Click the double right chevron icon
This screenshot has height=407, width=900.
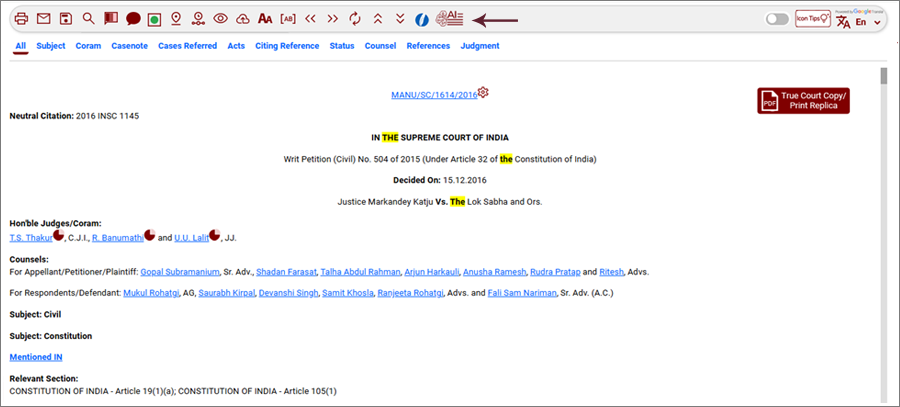pyautogui.click(x=332, y=19)
